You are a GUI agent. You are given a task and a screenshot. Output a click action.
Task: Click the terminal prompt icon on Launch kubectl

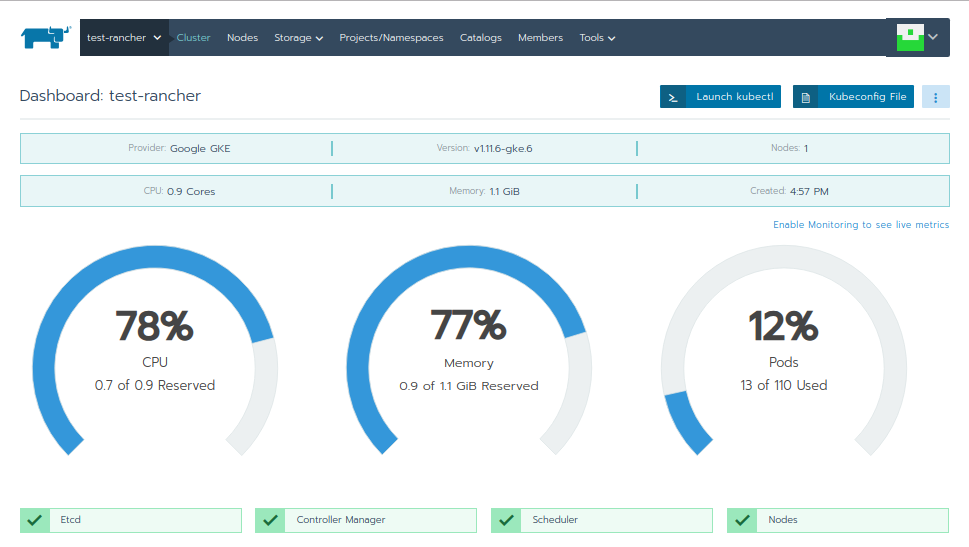tap(673, 97)
